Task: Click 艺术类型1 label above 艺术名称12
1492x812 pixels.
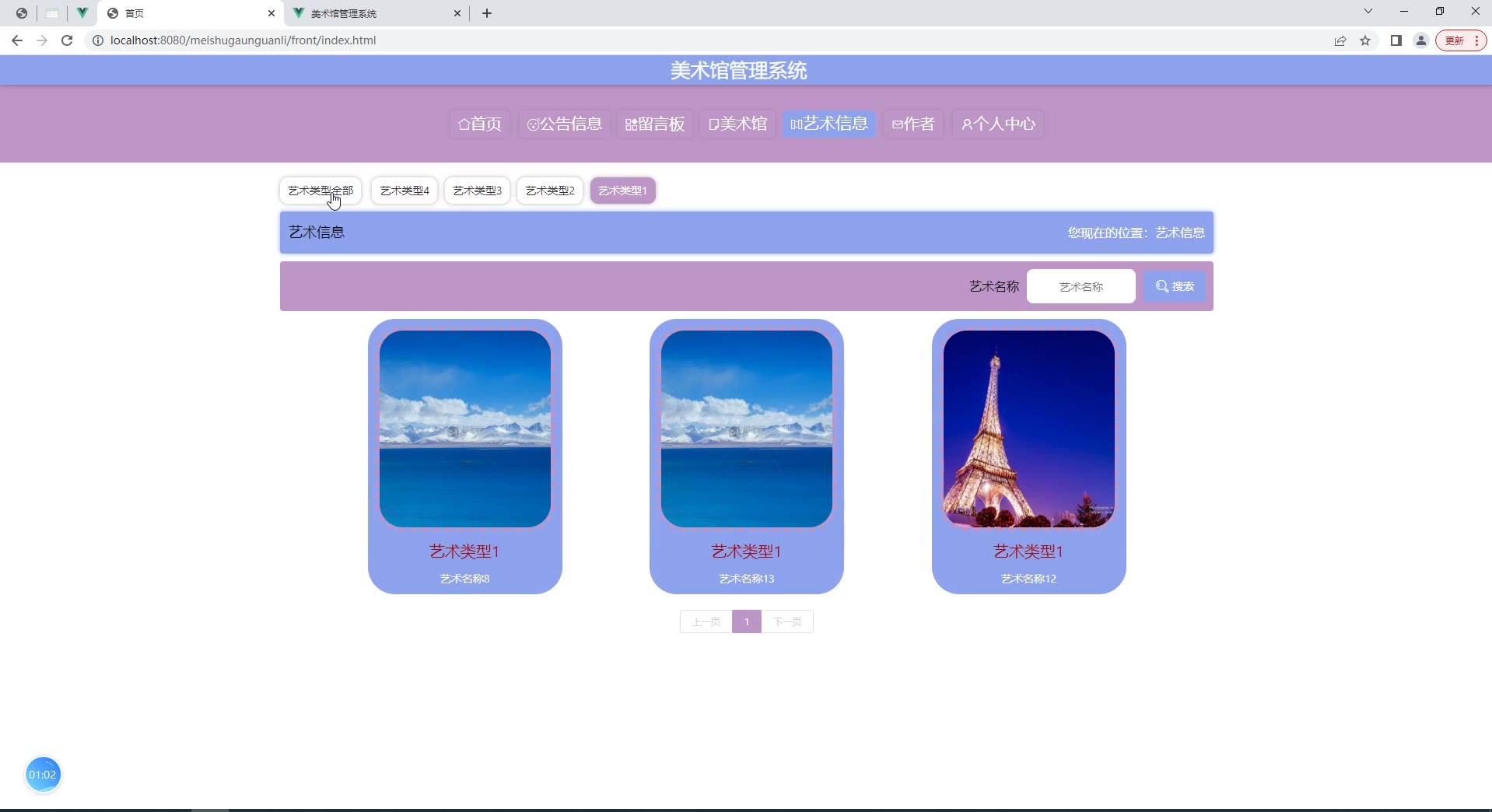Action: 1029,551
